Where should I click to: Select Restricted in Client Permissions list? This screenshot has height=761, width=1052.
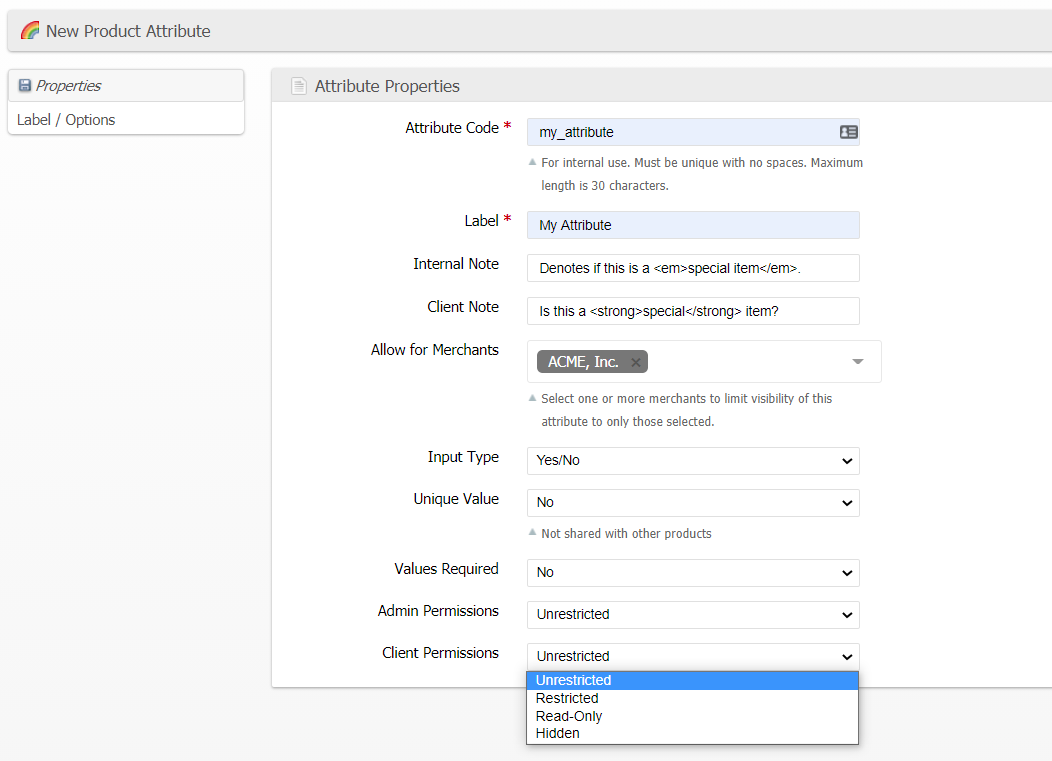(x=692, y=698)
